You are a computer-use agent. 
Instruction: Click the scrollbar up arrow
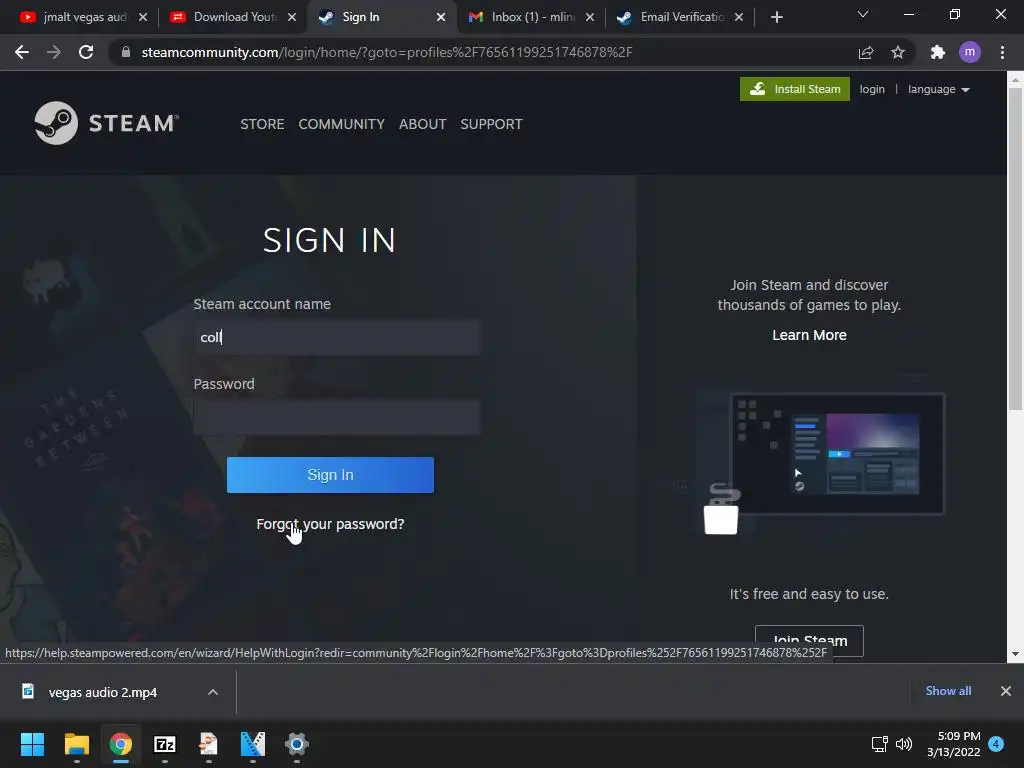1015,78
